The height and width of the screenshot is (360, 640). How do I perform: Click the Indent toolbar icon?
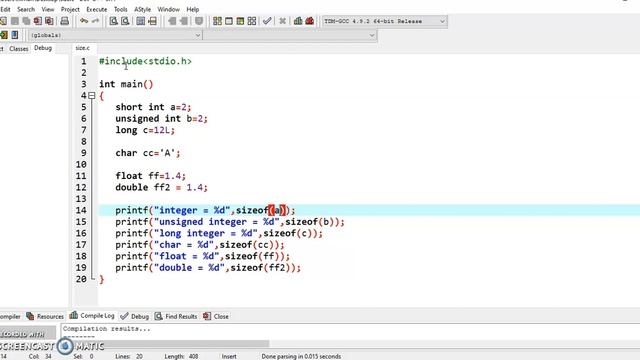point(184,21)
